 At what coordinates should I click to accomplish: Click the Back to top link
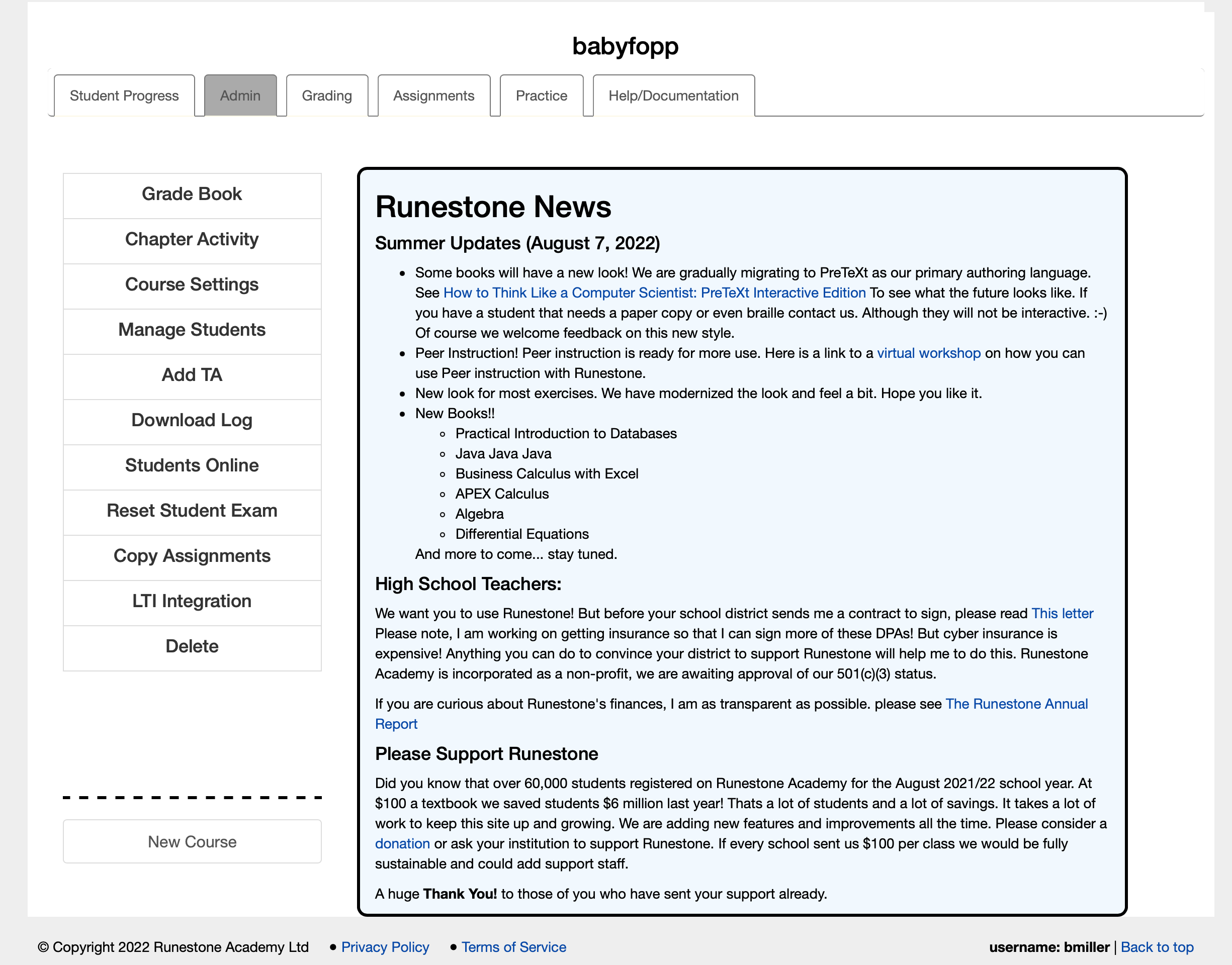click(1157, 947)
